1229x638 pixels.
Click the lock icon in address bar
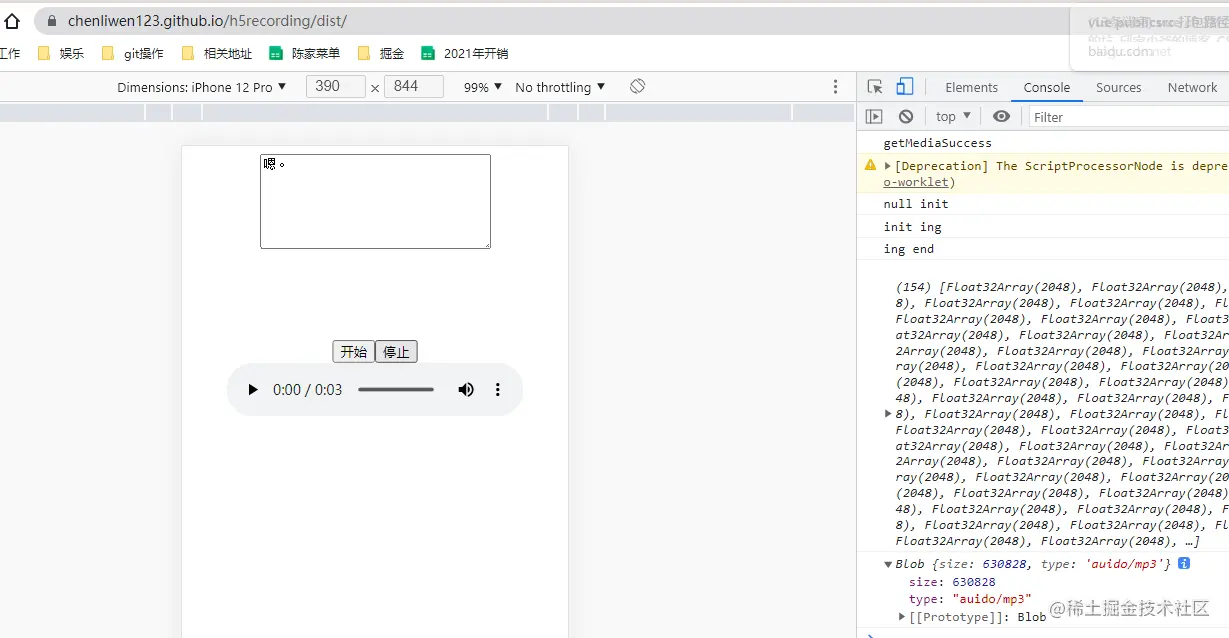click(53, 21)
